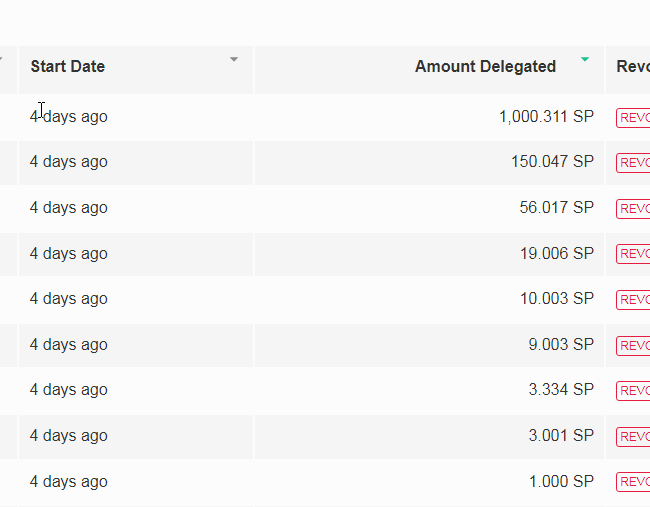Image resolution: width=650 pixels, height=507 pixels.
Task: Select the 1,000.311 SP amount cell
Action: point(546,117)
